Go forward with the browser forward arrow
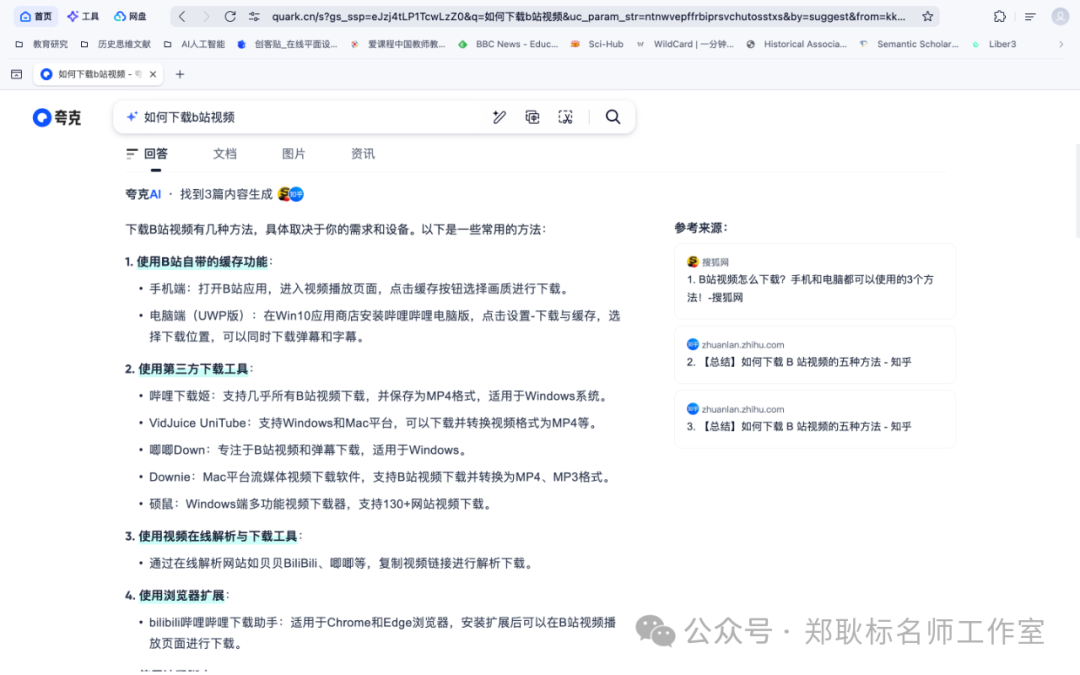1080x675 pixels. tap(206, 17)
